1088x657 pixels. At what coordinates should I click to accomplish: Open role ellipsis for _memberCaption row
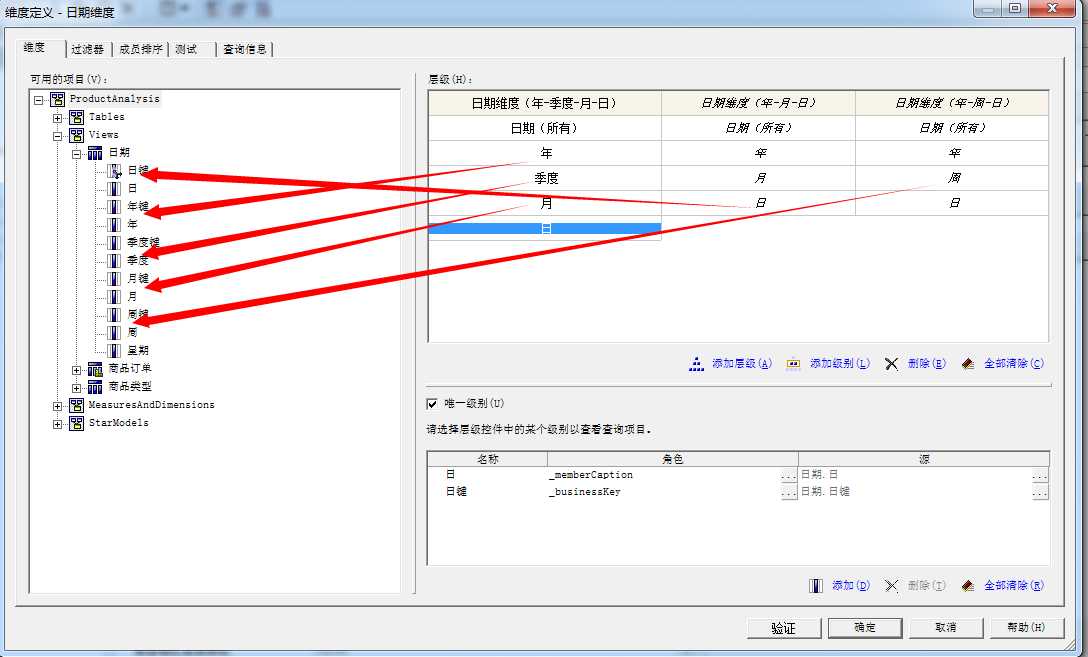coord(788,475)
